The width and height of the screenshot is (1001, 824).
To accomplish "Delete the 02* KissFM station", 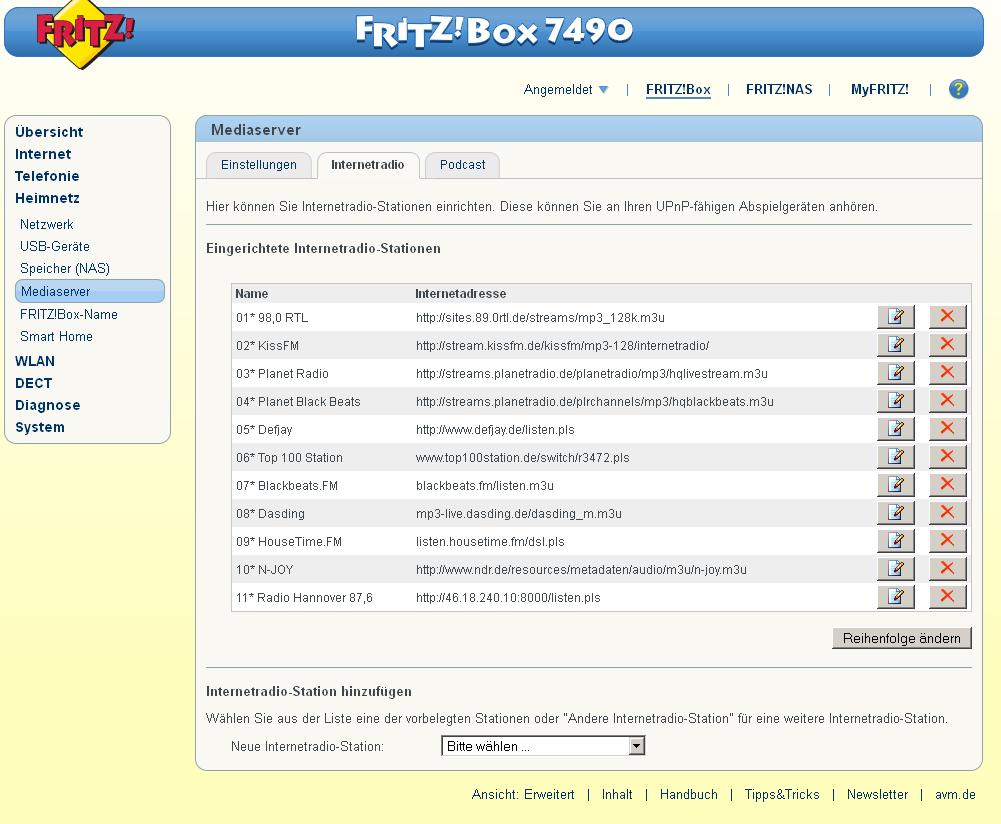I will [947, 345].
